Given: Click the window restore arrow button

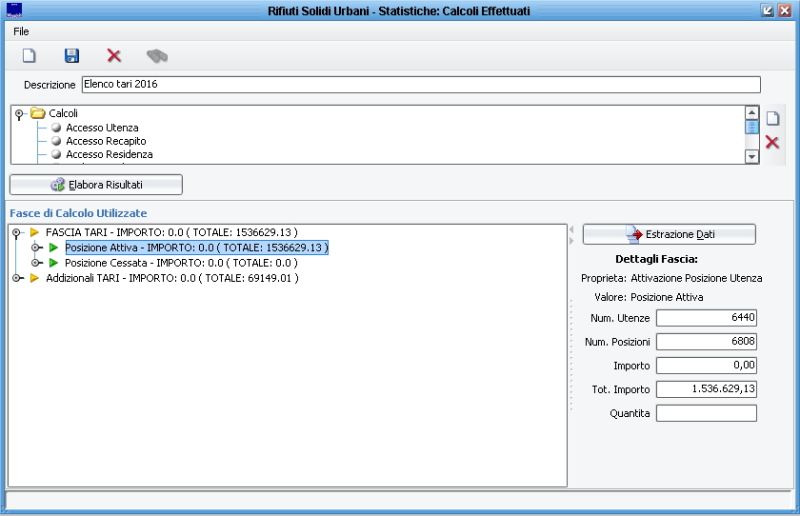Looking at the screenshot, I should [x=767, y=10].
